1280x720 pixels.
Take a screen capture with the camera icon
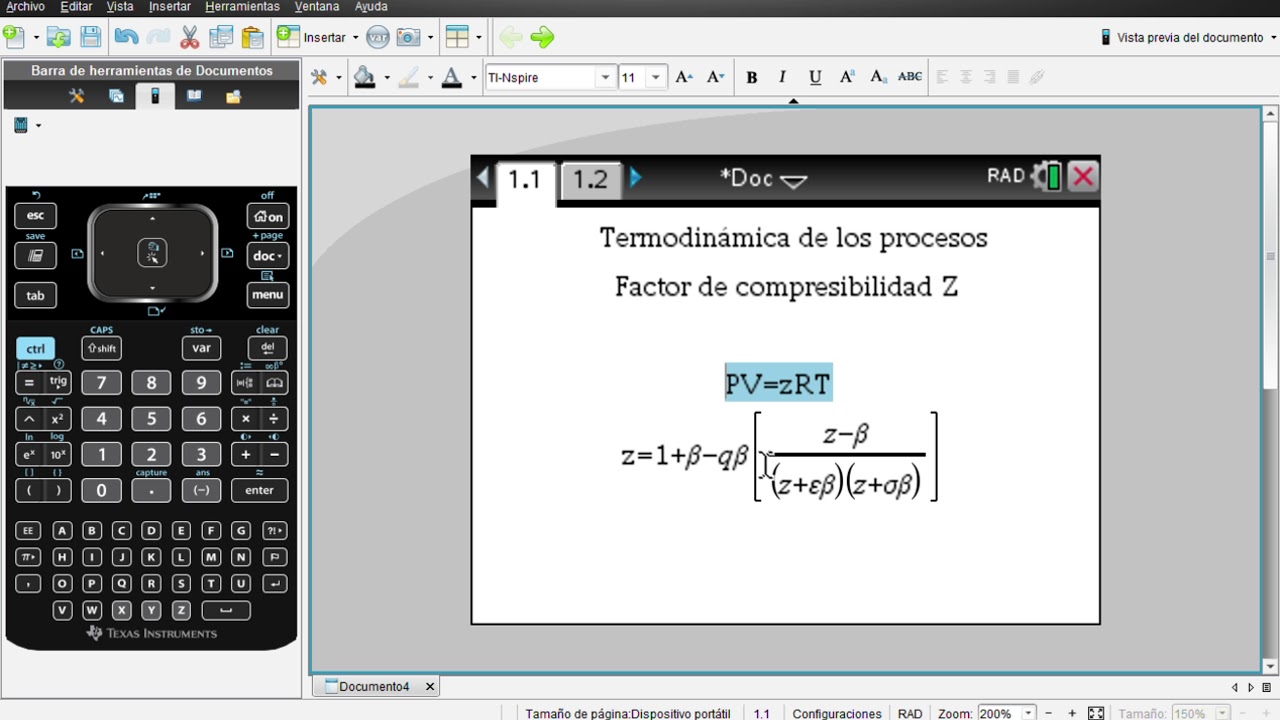(x=408, y=38)
